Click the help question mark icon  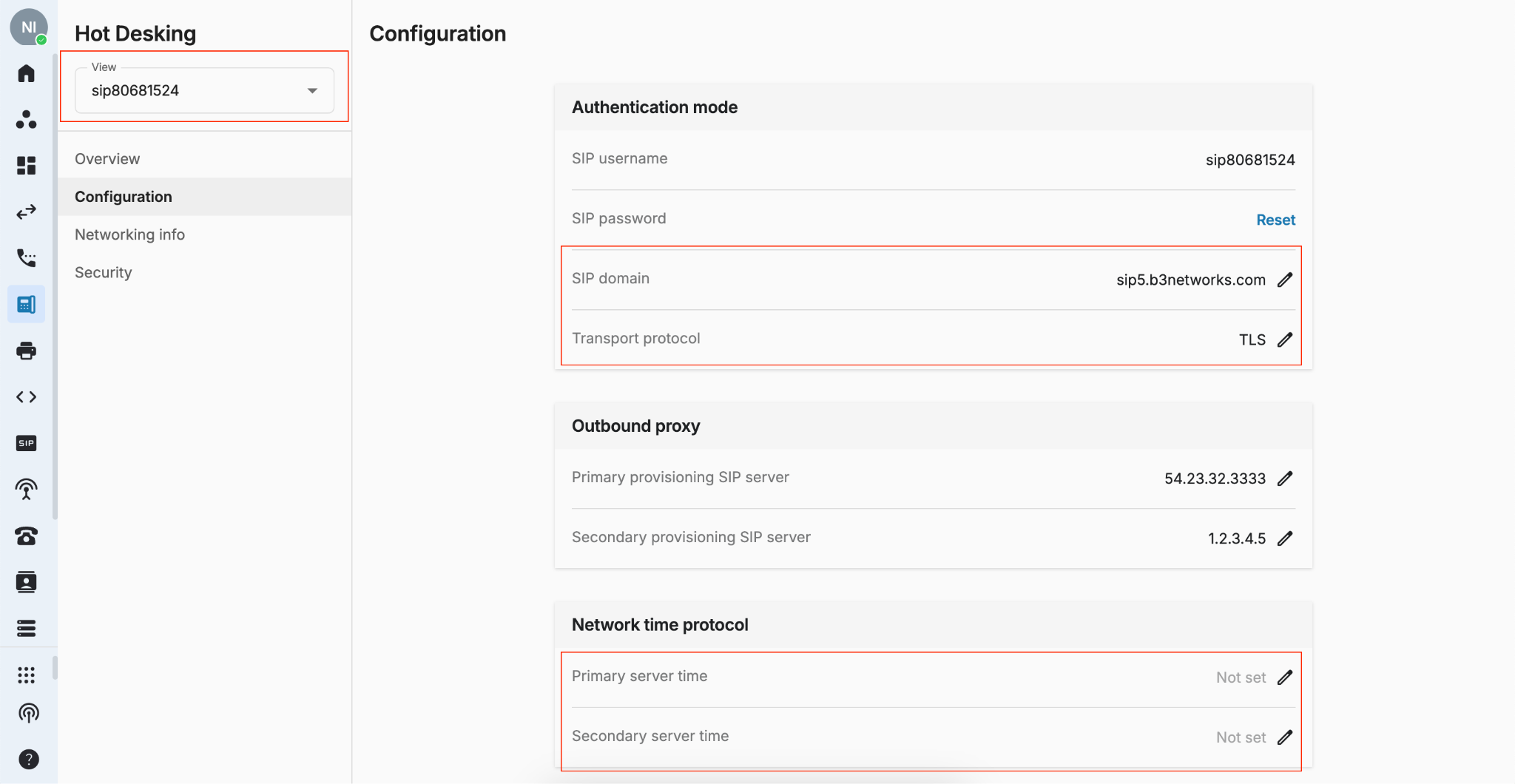tap(28, 759)
